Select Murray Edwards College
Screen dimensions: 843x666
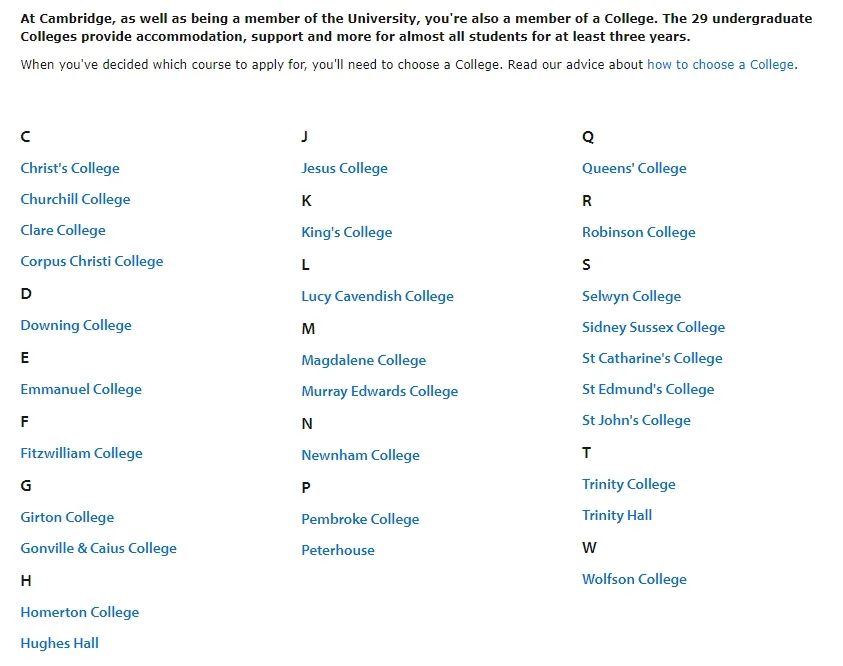379,391
